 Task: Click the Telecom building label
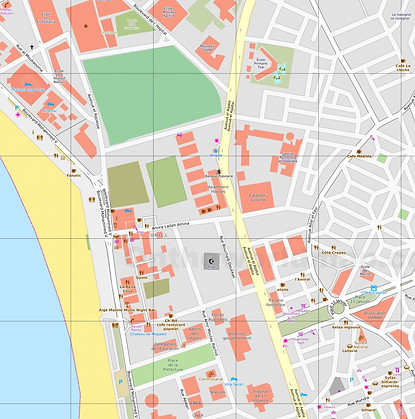tap(218, 392)
